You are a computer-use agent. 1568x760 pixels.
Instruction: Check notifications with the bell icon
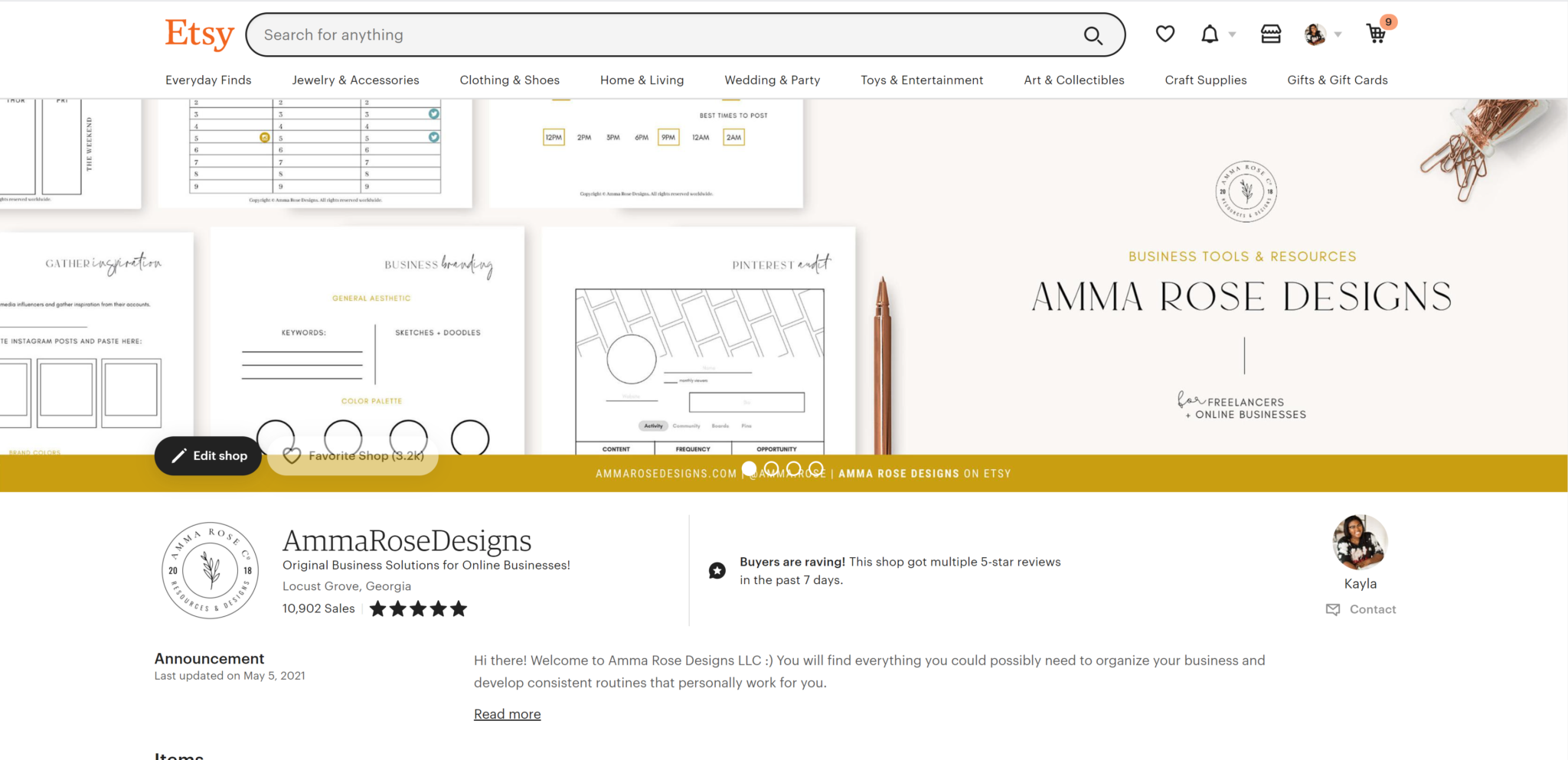pos(1210,34)
